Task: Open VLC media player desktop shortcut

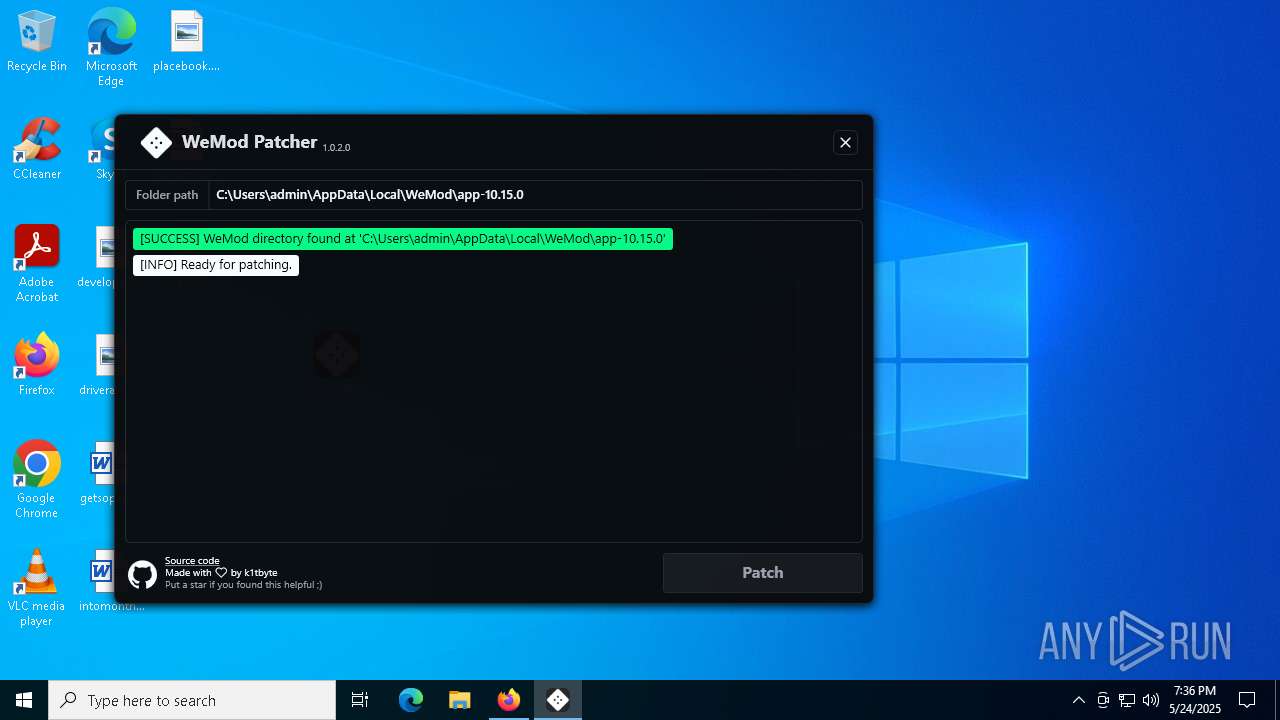Action: 37,588
